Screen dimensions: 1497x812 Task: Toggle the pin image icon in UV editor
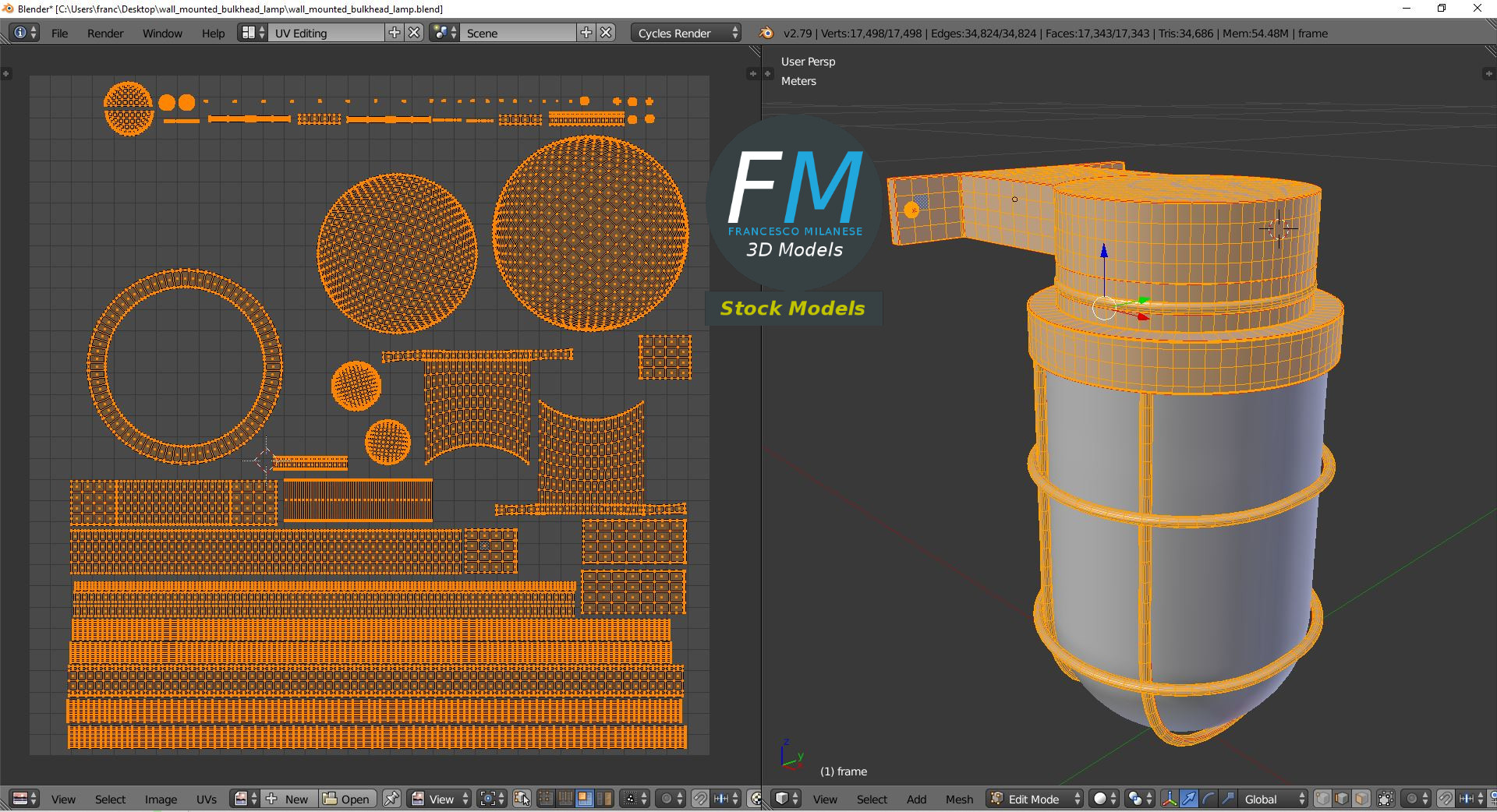(391, 799)
